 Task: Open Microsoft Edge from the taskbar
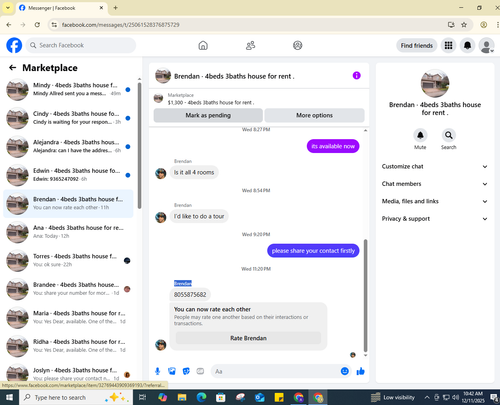pyautogui.click(x=201, y=397)
